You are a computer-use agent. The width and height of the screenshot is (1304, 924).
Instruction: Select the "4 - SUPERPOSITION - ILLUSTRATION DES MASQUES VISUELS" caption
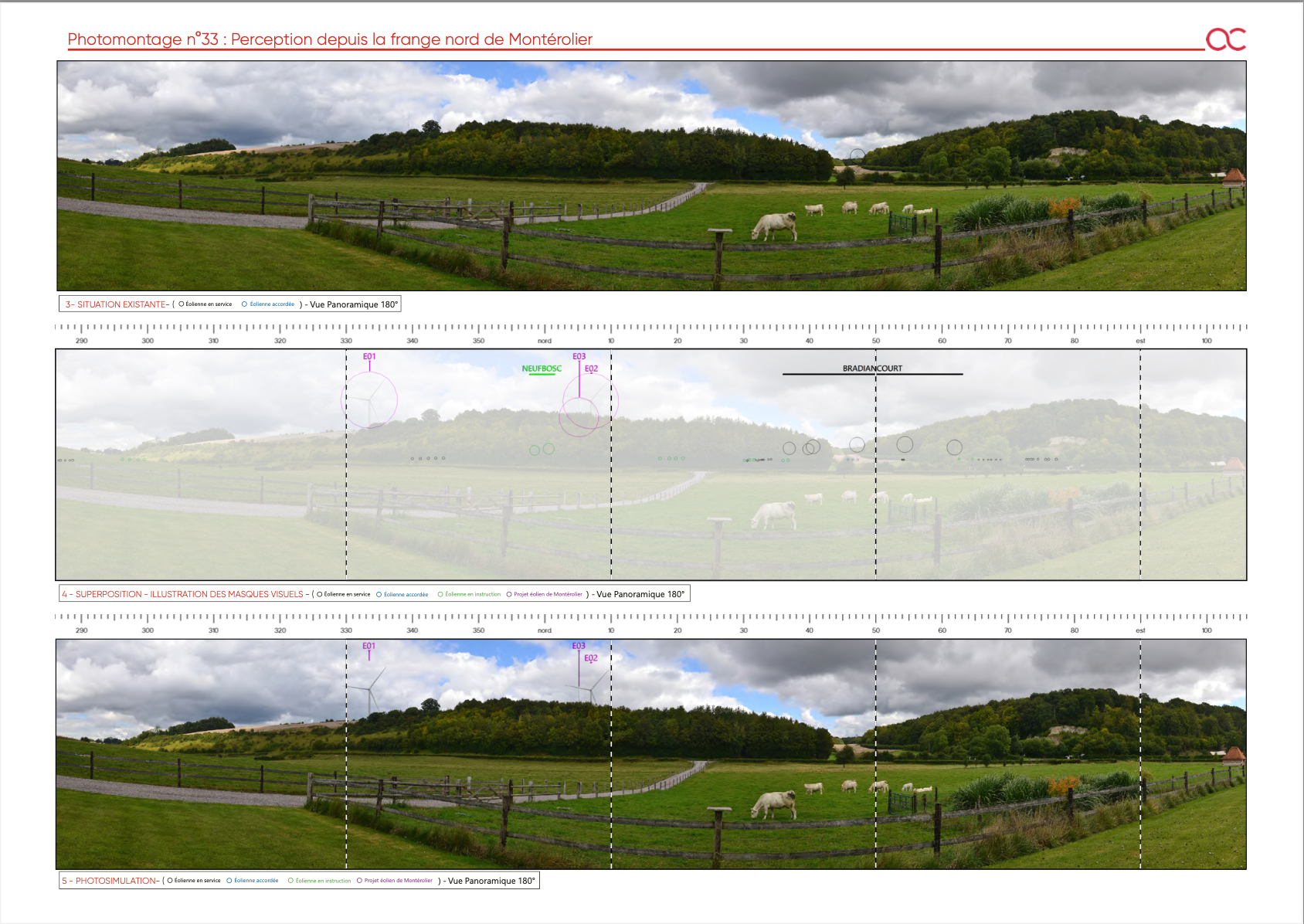tap(183, 594)
